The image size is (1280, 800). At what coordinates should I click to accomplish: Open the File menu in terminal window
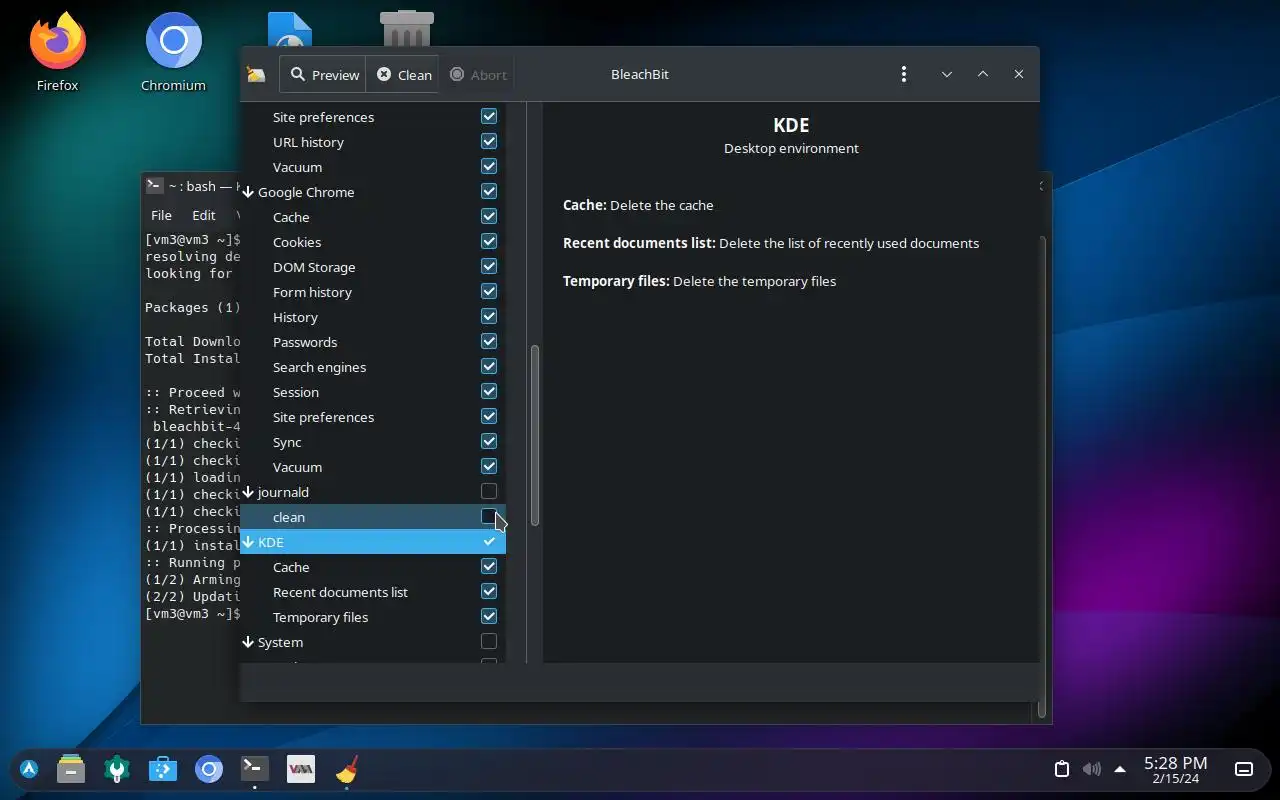161,215
